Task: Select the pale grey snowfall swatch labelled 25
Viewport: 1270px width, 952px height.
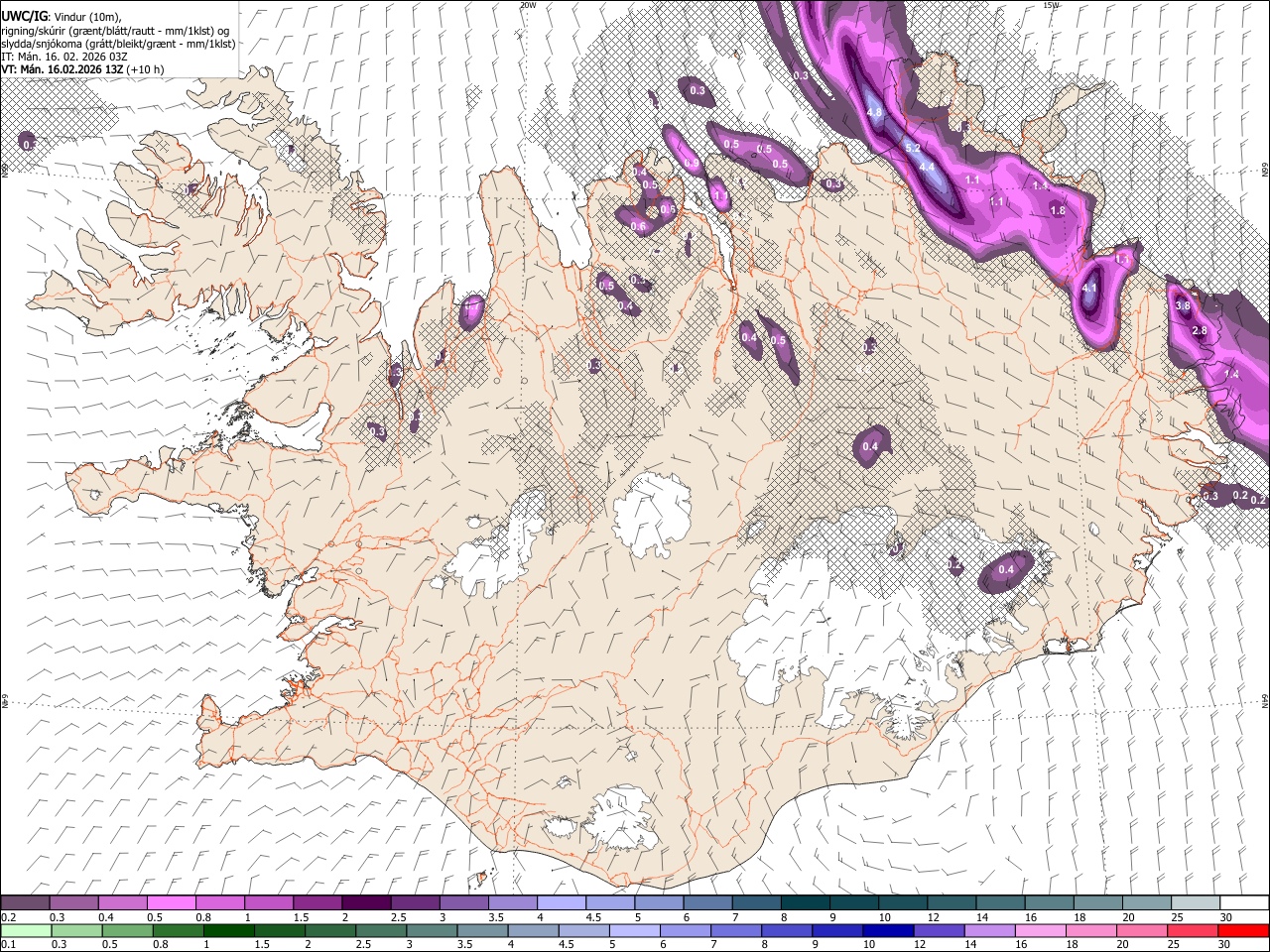Action: coord(1196,903)
